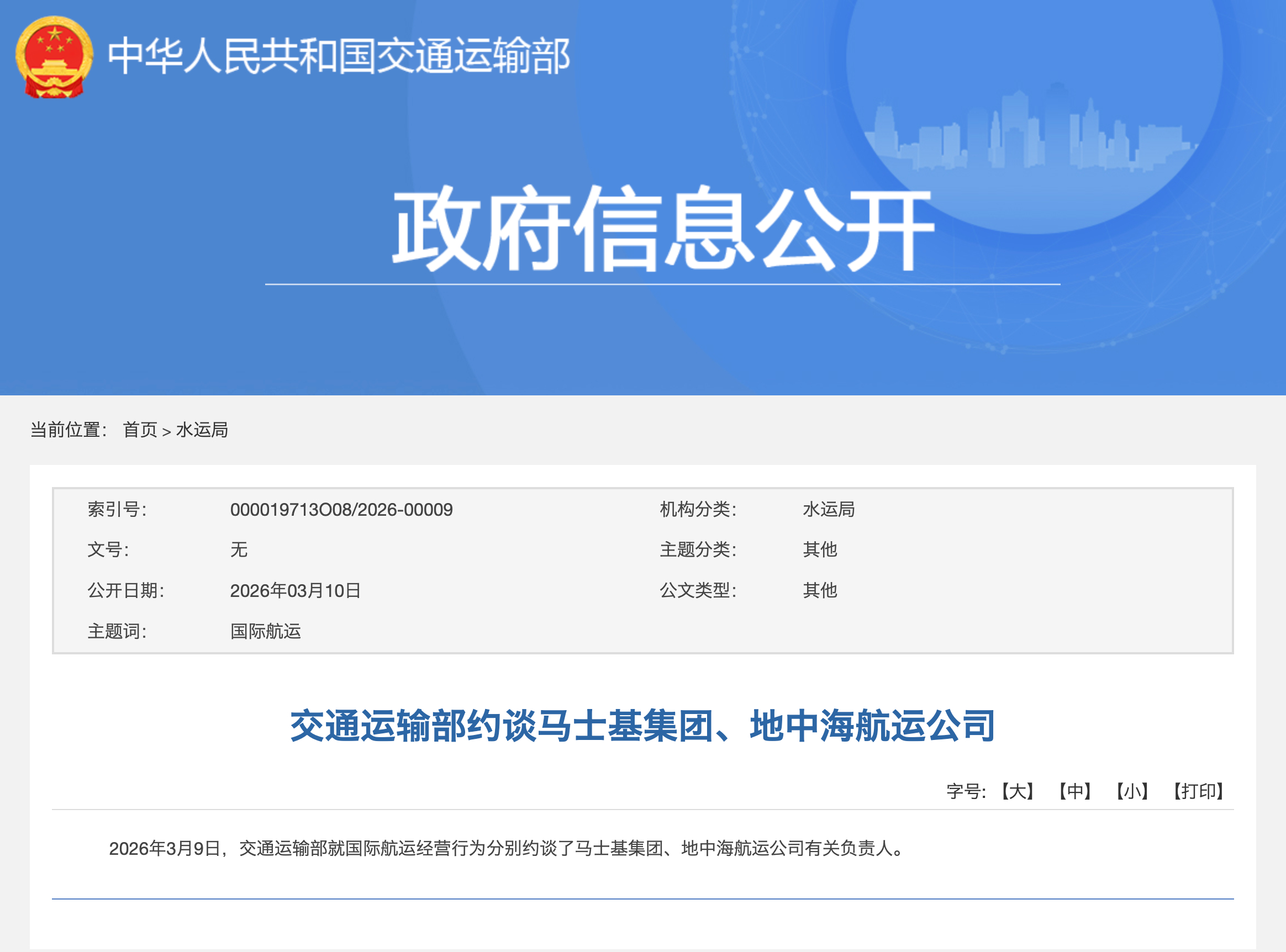Image resolution: width=1286 pixels, height=952 pixels.
Task: Click 水运局 in 机构分类 field
Action: (828, 510)
